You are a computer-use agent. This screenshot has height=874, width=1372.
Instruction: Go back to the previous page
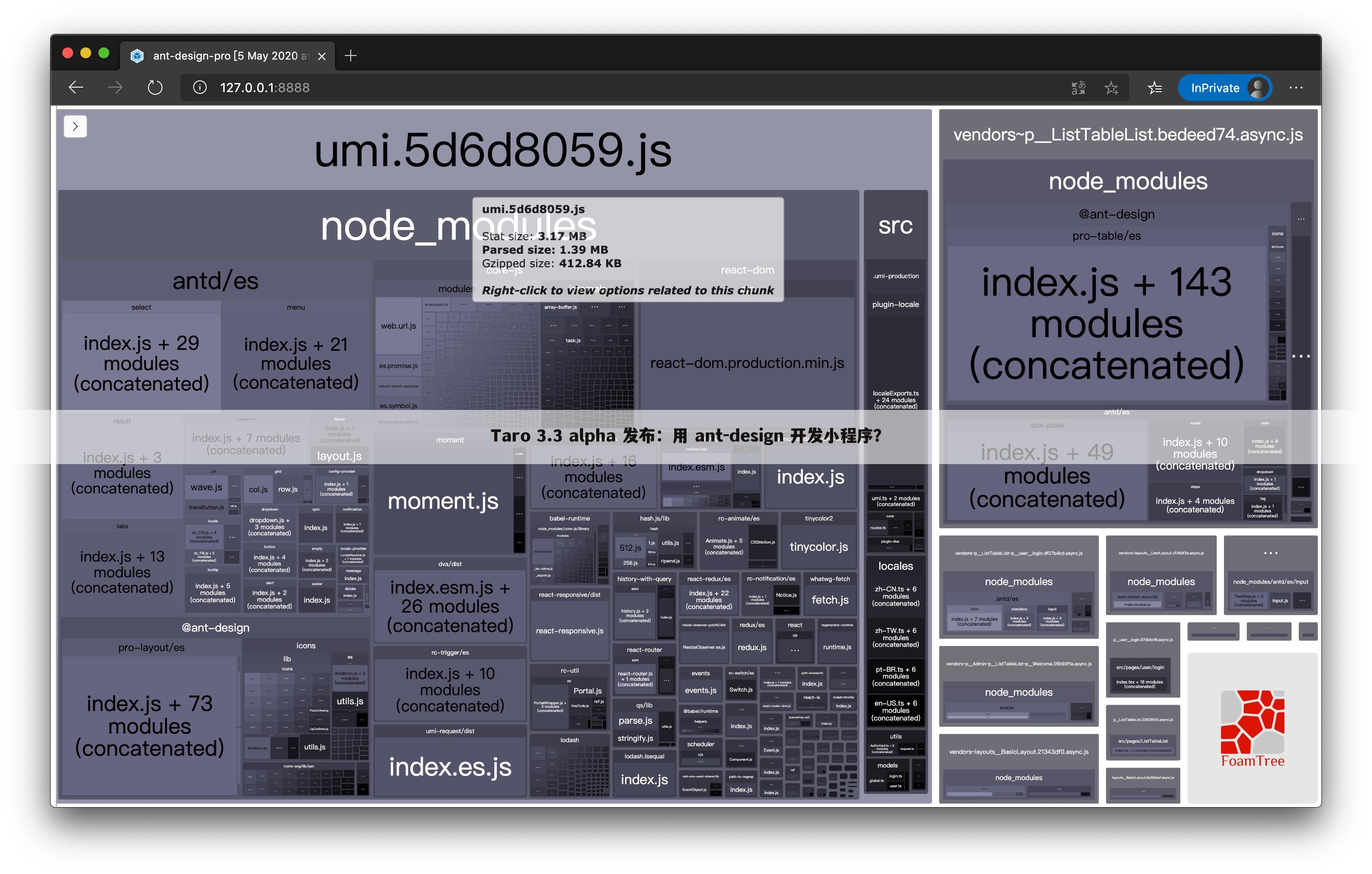[x=76, y=88]
